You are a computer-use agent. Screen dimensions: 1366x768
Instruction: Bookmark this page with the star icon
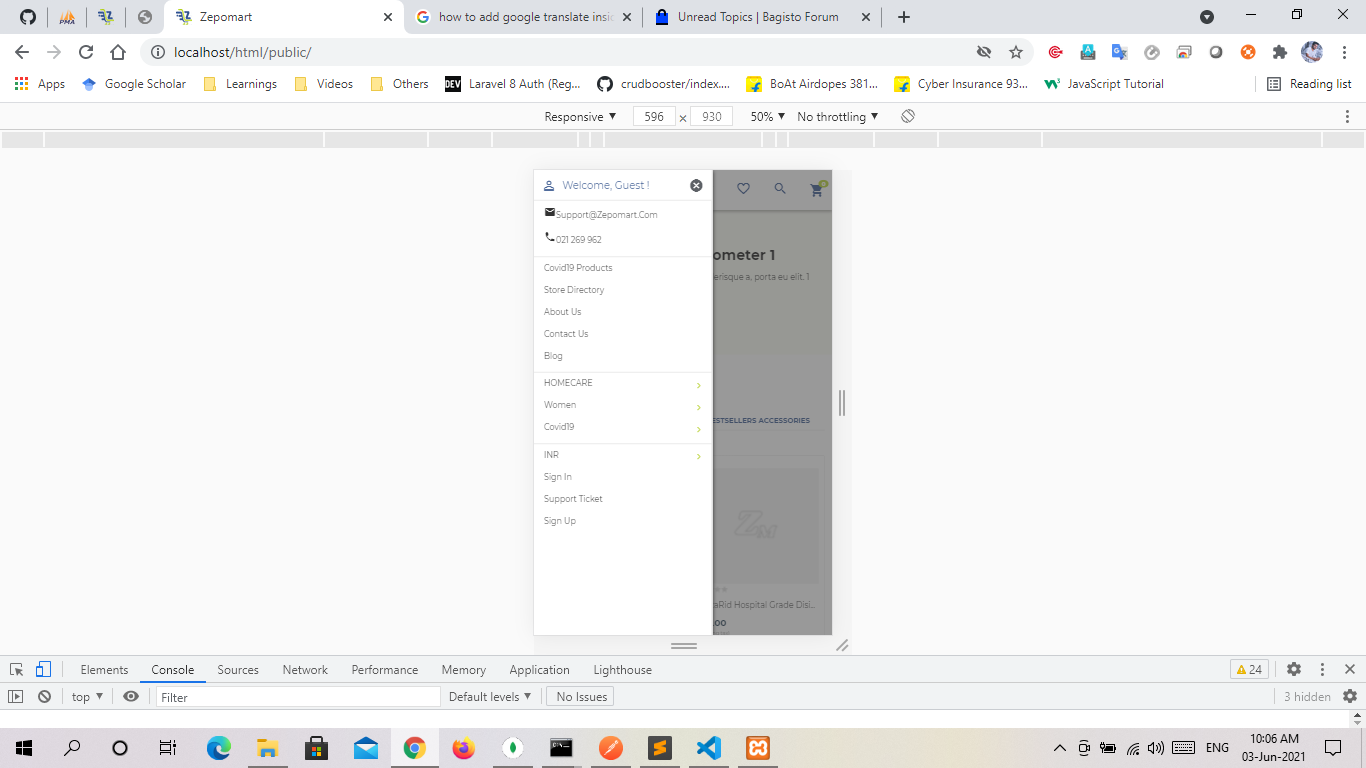tap(1016, 52)
